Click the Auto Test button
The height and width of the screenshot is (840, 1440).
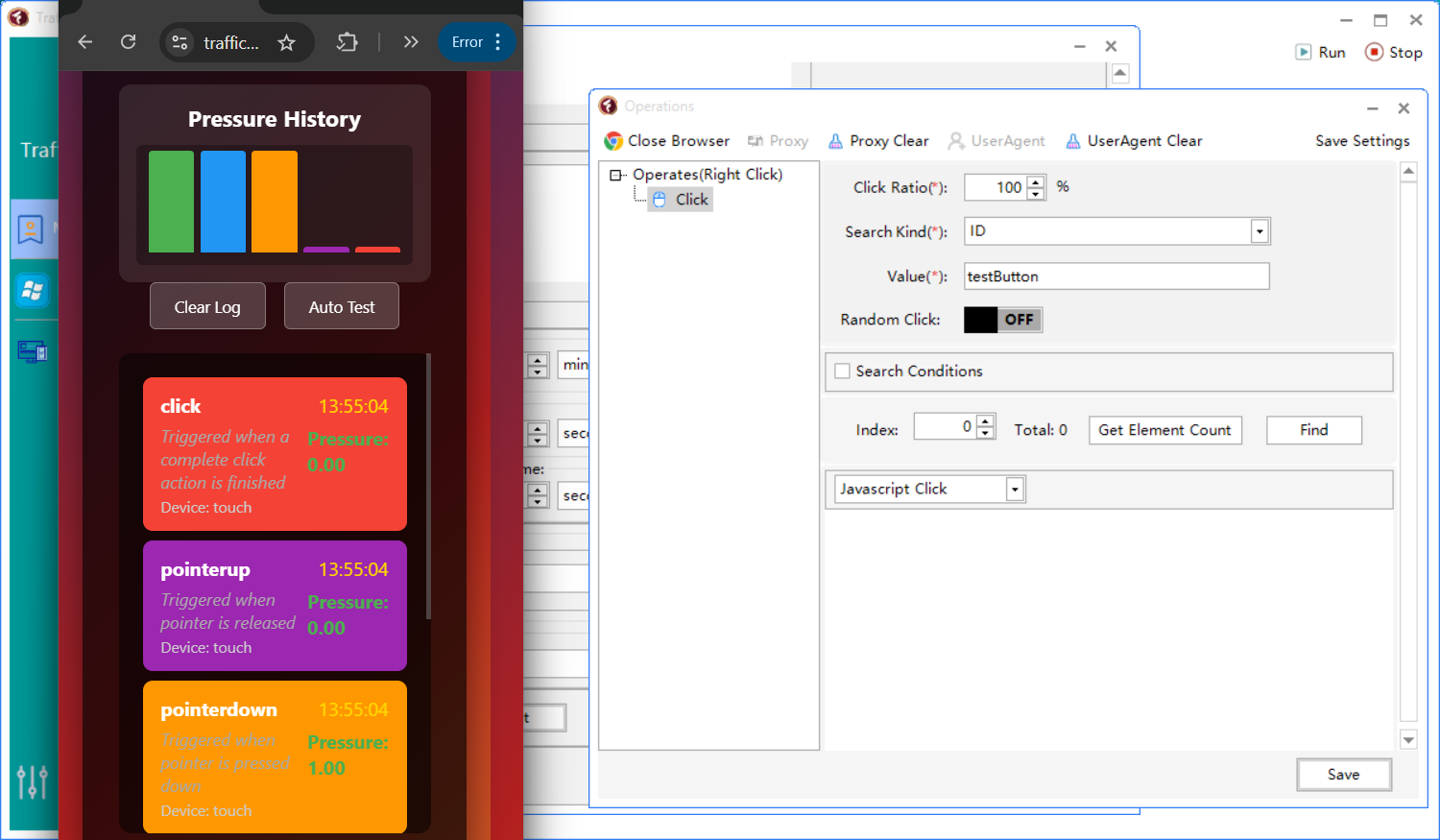click(342, 307)
